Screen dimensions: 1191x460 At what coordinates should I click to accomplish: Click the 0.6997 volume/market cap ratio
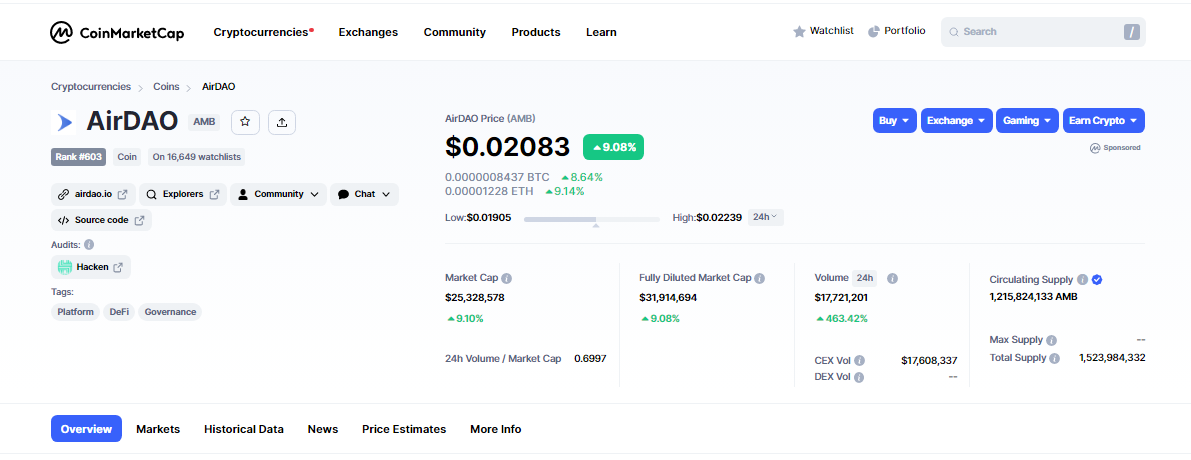(590, 358)
